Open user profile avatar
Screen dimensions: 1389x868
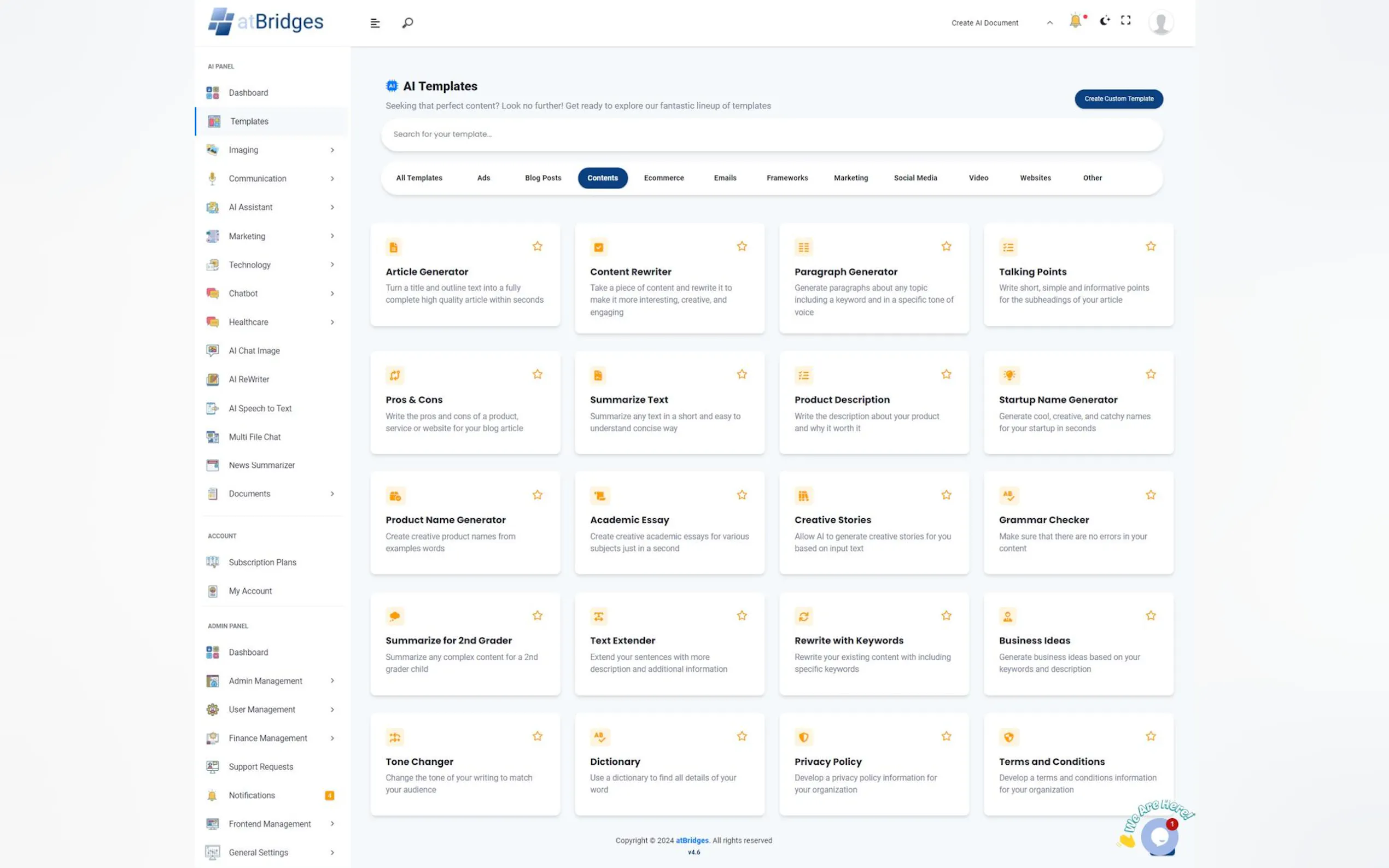click(1160, 23)
